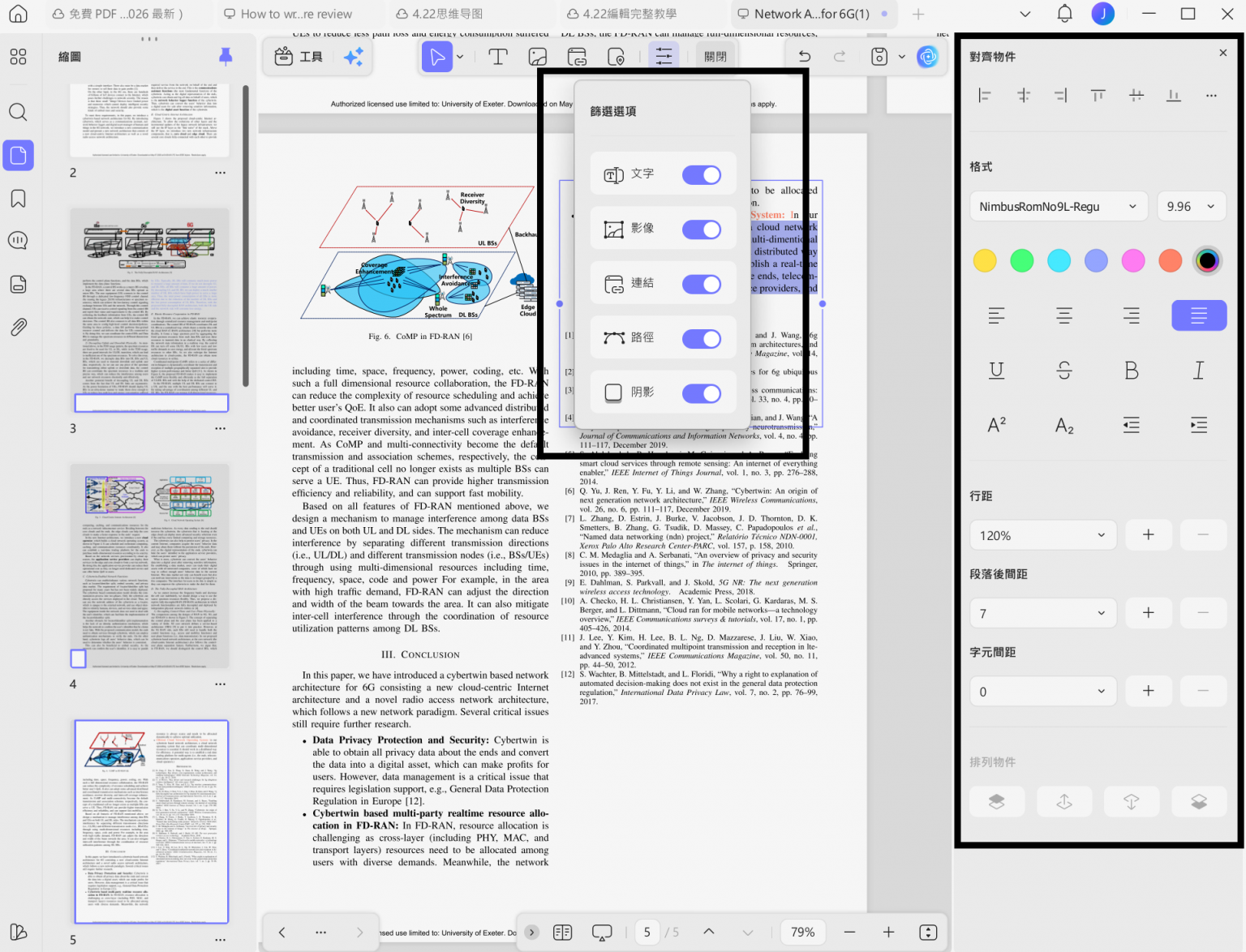This screenshot has height=952, width=1246.
Task: Zoom in on the document
Action: pos(889,933)
